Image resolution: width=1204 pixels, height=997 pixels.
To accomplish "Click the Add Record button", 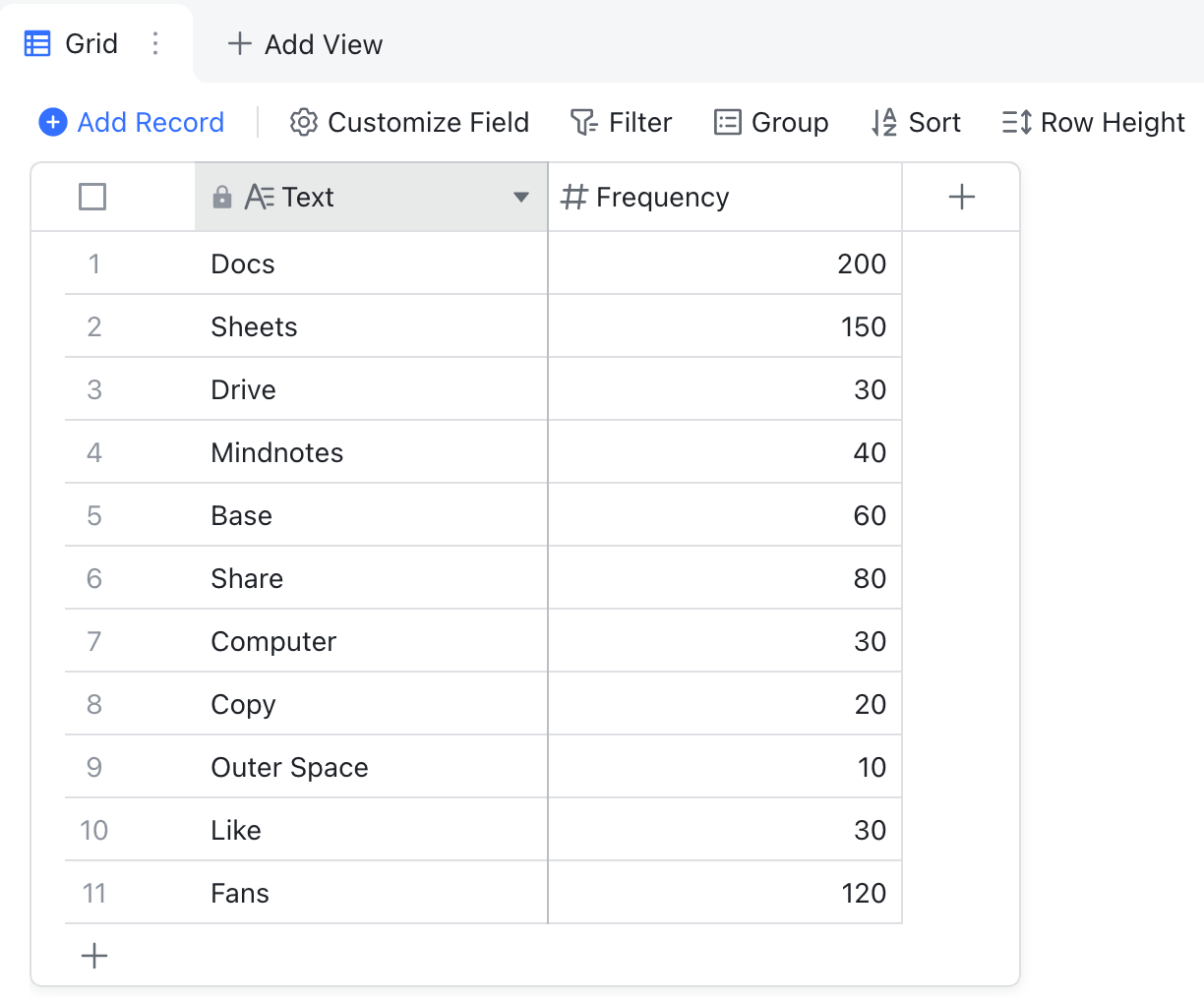I will pyautogui.click(x=130, y=122).
